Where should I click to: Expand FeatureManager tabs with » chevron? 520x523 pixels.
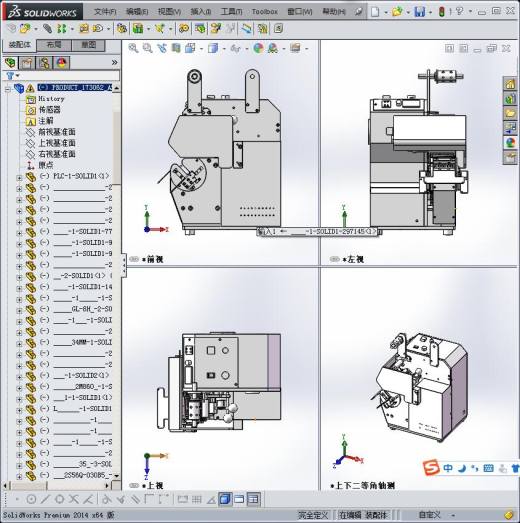pyautogui.click(x=114, y=62)
